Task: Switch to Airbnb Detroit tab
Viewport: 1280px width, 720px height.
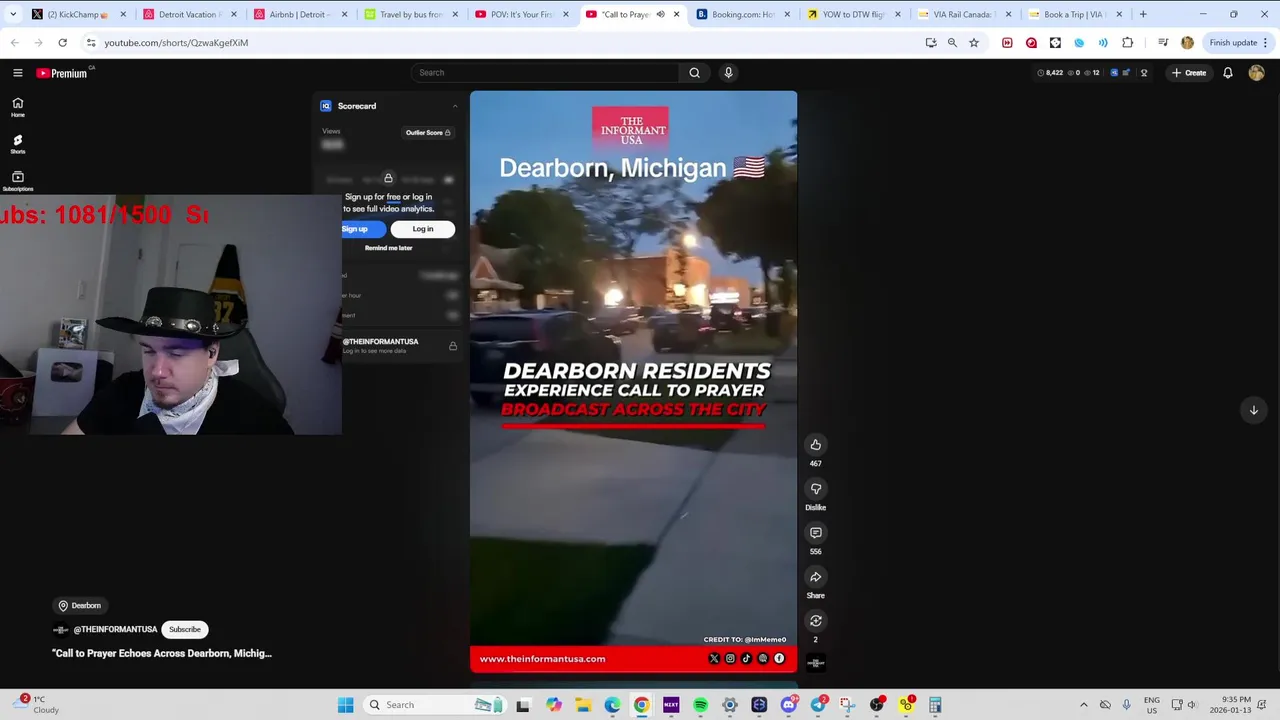Action: [x=300, y=14]
